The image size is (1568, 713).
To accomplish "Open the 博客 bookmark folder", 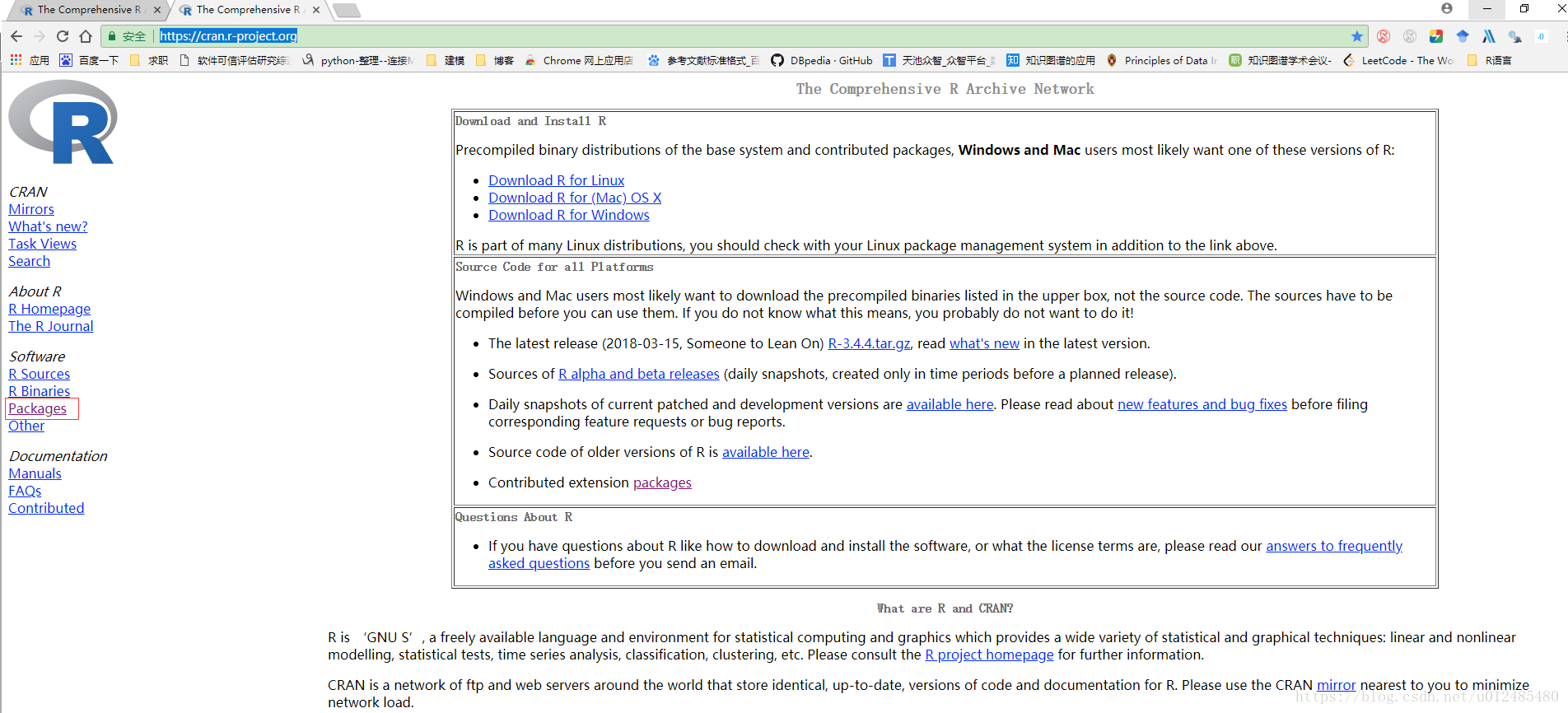I will 495,60.
